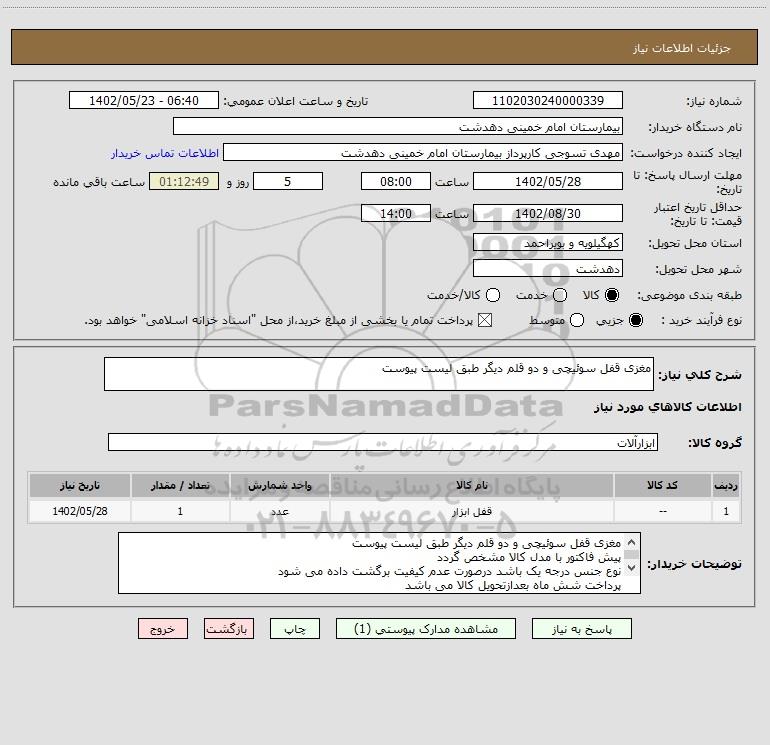Viewport: 770px width, 745px height.
Task: Click the delivery city دهدشت field
Action: [x=548, y=269]
